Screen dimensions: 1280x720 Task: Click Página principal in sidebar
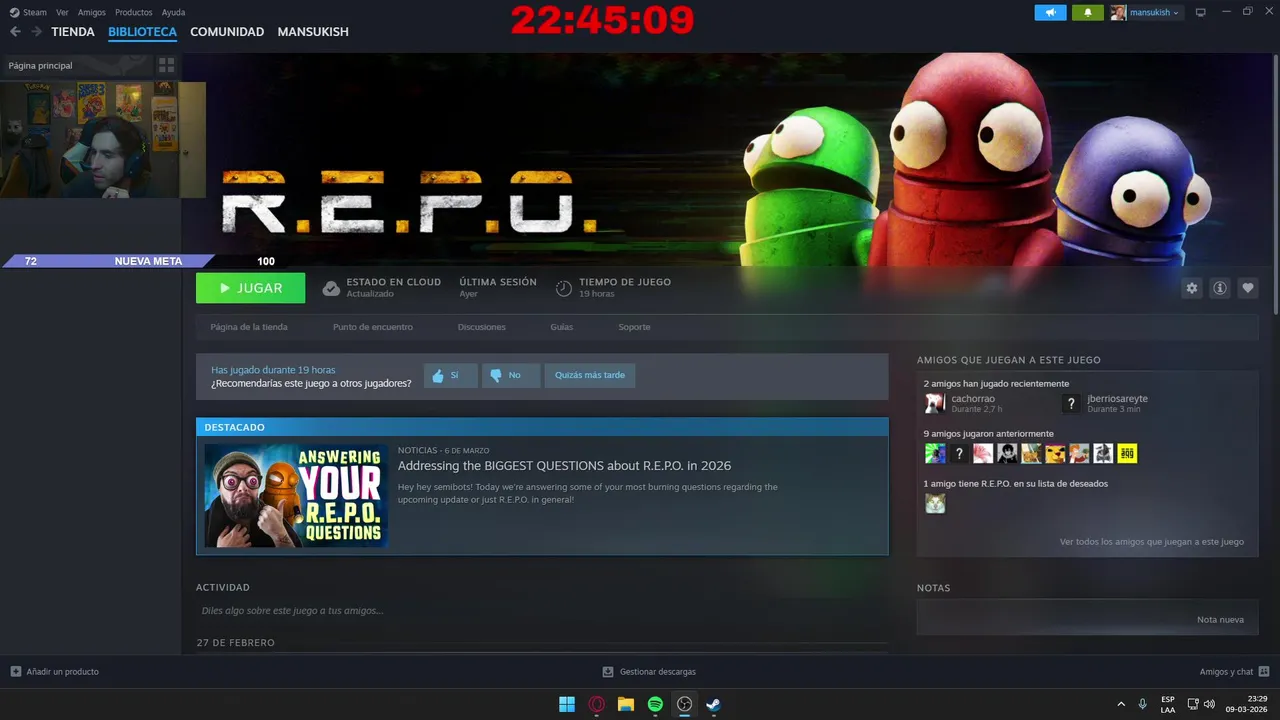pyautogui.click(x=41, y=66)
